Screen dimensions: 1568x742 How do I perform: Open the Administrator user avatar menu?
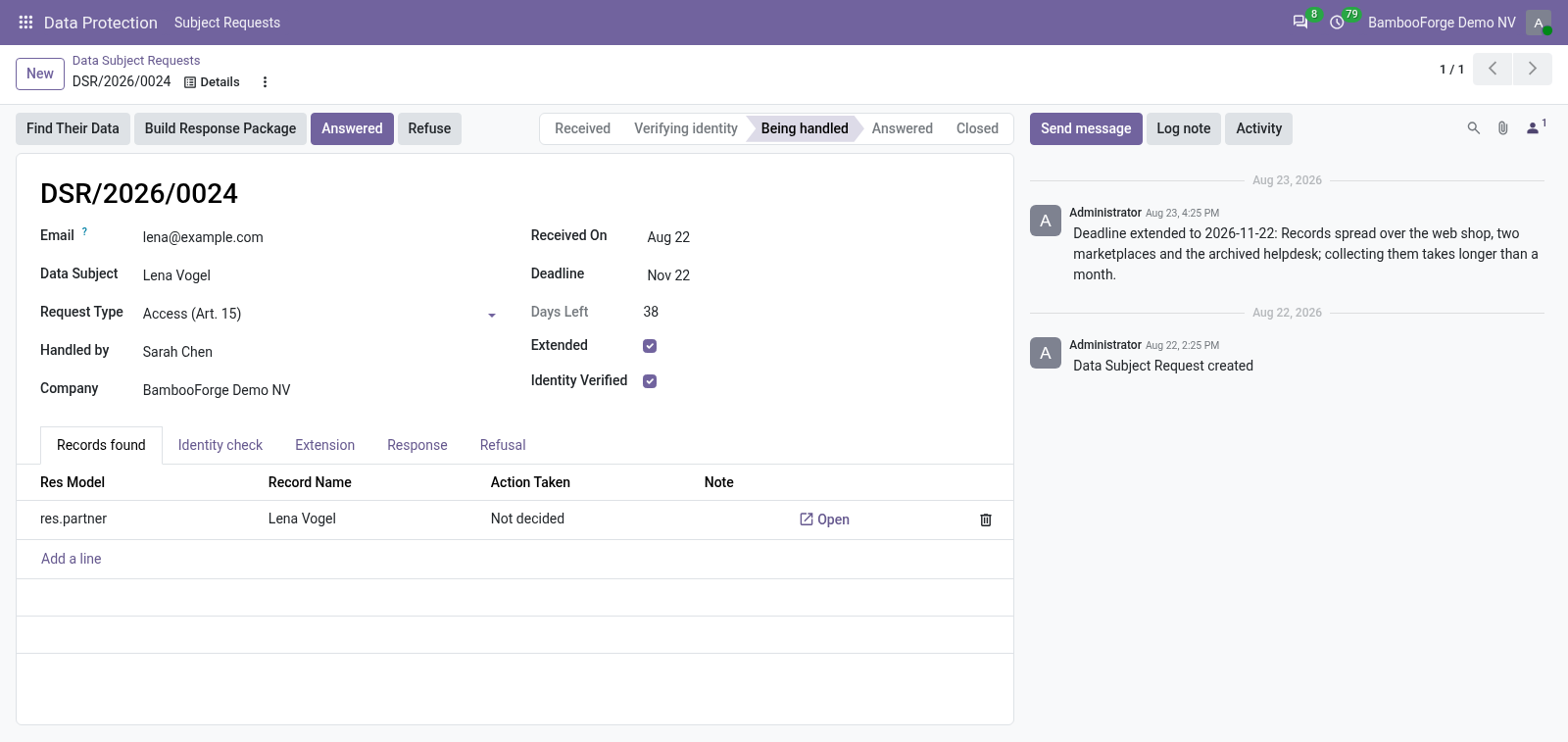pos(1539,23)
